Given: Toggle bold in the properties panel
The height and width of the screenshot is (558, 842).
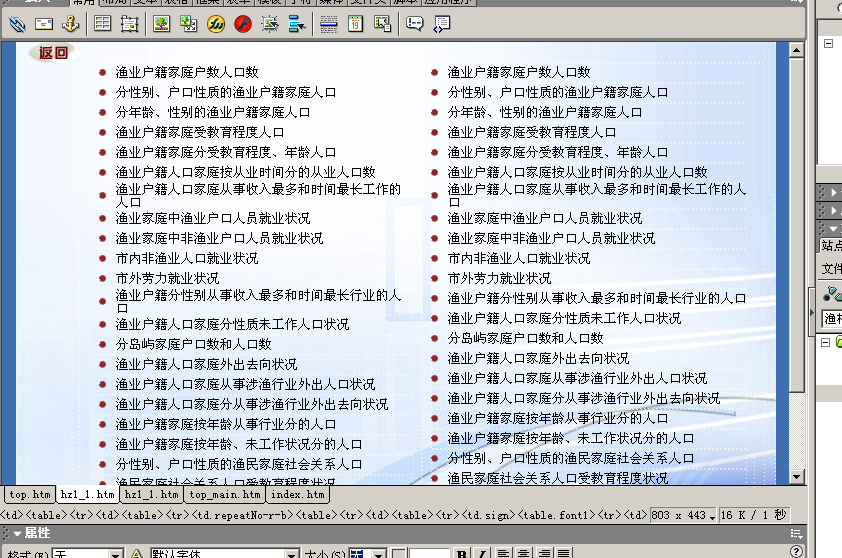Looking at the screenshot, I should click(x=461, y=553).
